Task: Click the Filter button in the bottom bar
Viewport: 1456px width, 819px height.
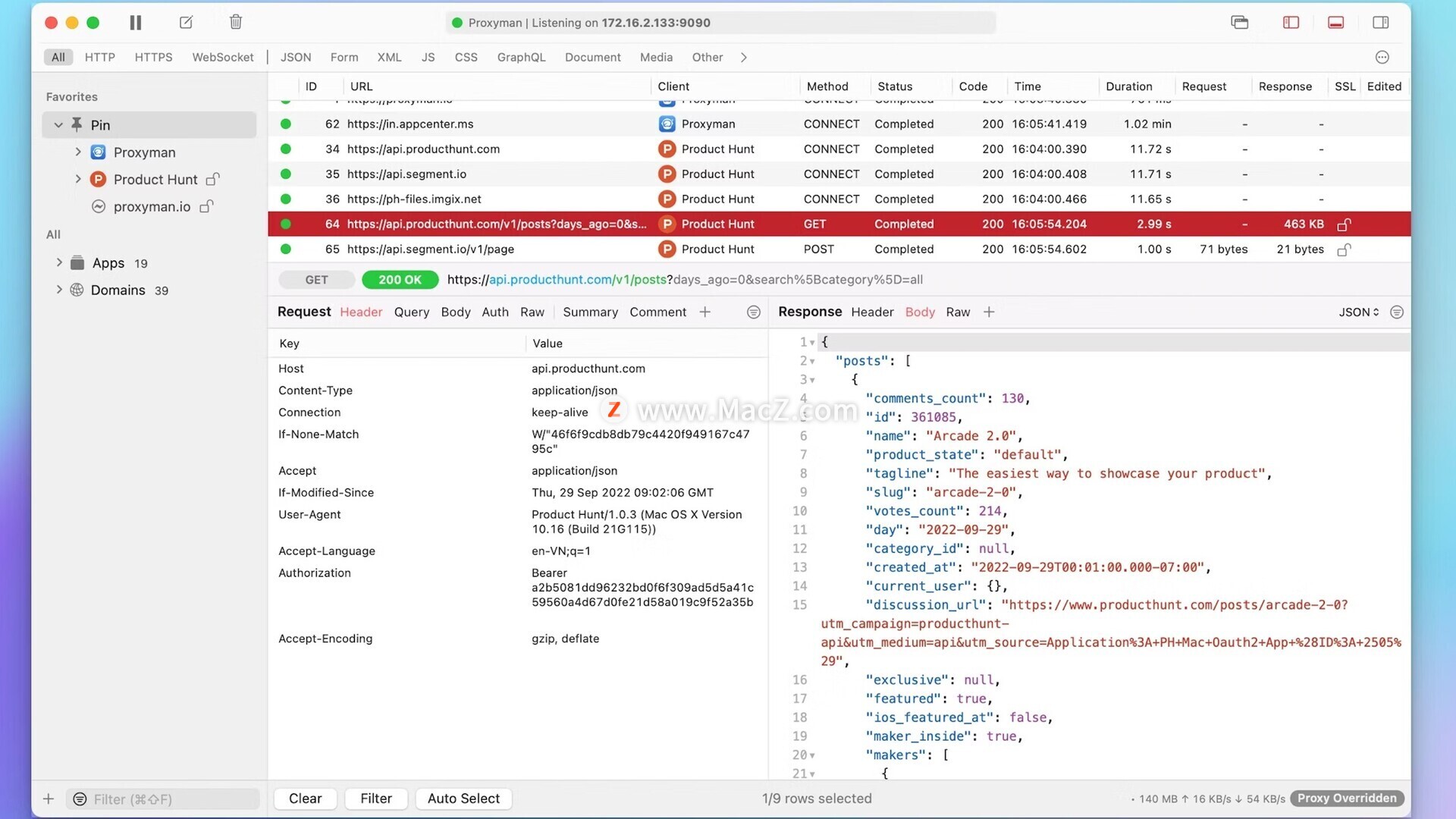Action: (376, 799)
